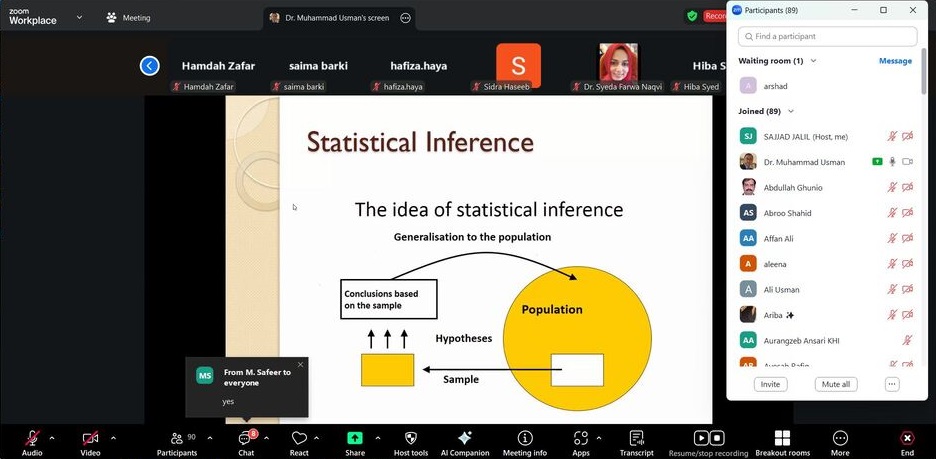Open chat options caret next to Chat
The image size is (936, 459).
(266, 438)
